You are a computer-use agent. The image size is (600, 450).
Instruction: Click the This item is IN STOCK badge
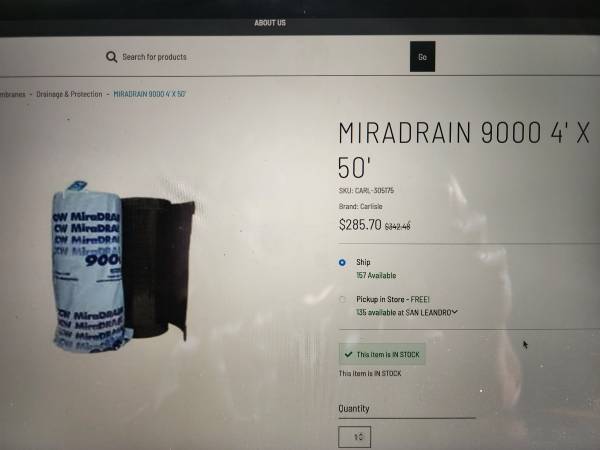click(x=382, y=354)
